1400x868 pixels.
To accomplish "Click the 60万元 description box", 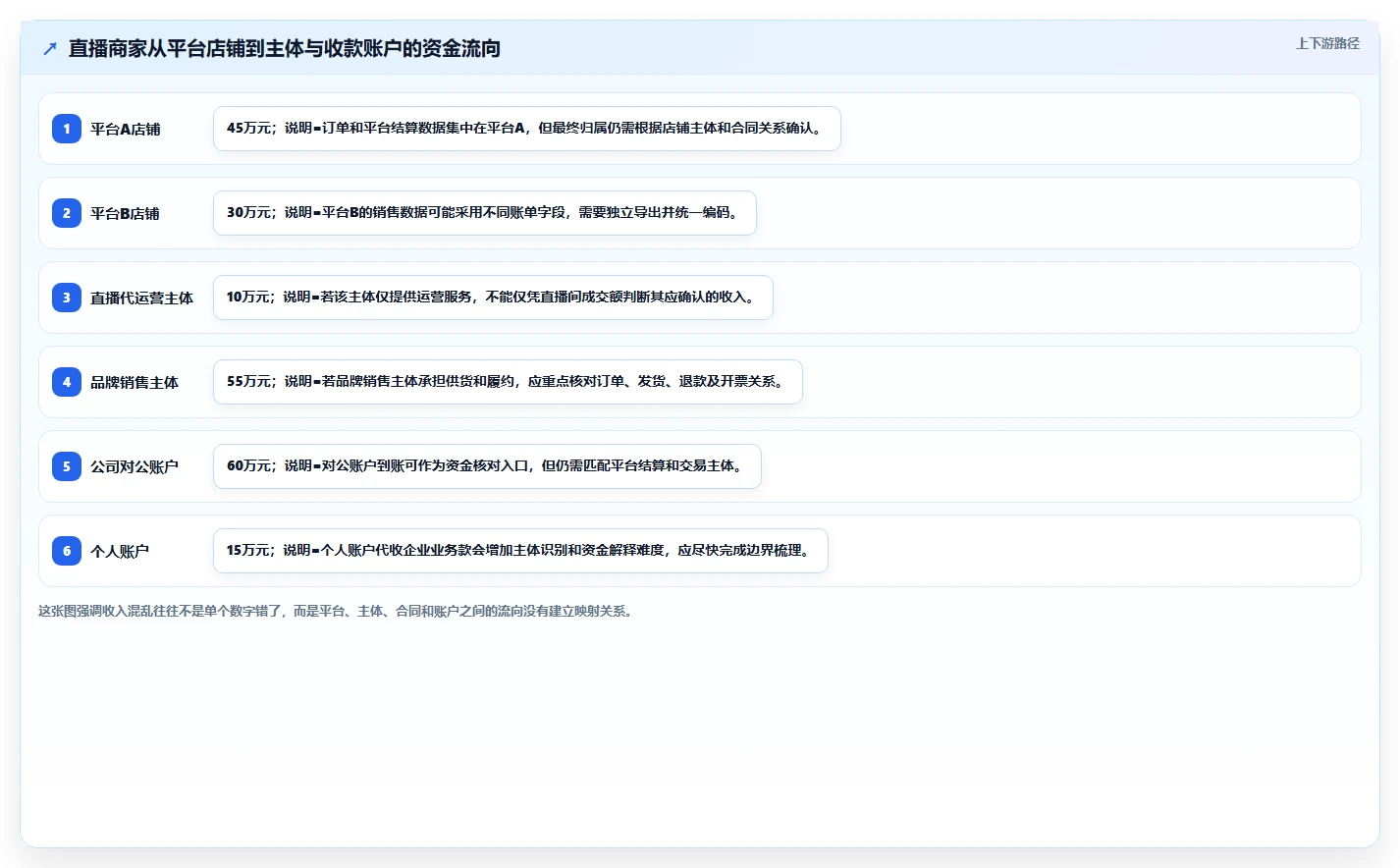I will point(487,466).
